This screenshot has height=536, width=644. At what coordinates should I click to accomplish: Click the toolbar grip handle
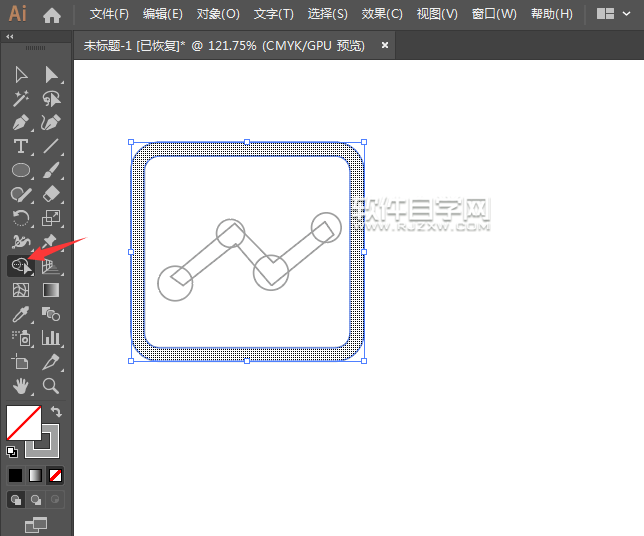pyautogui.click(x=36, y=48)
